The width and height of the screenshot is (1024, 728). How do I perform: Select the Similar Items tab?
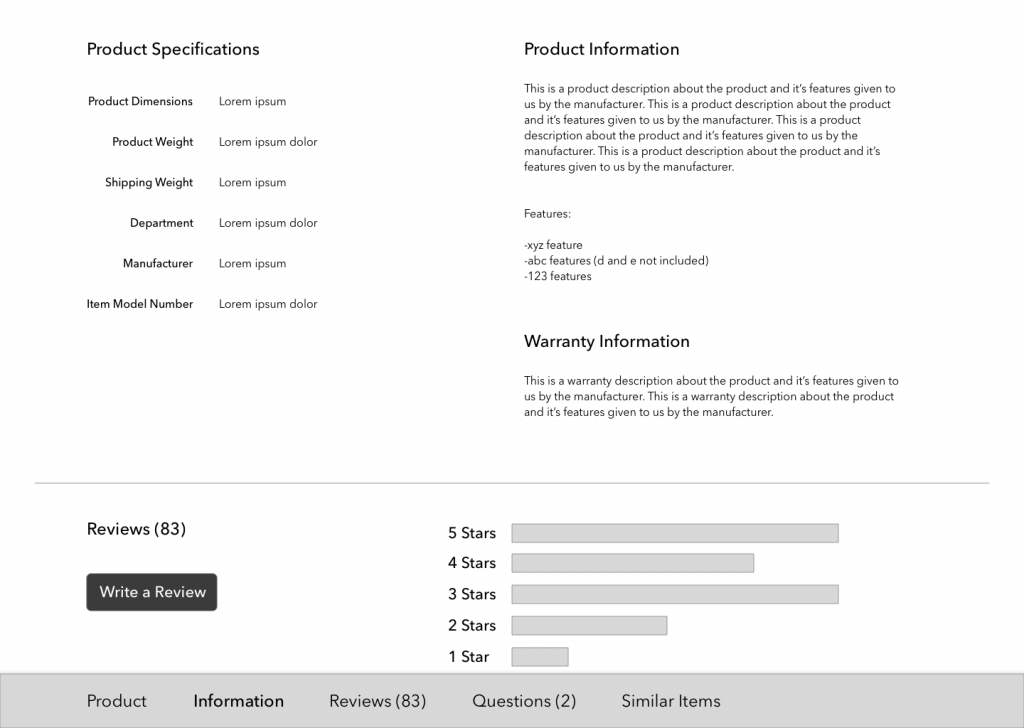[x=670, y=701]
